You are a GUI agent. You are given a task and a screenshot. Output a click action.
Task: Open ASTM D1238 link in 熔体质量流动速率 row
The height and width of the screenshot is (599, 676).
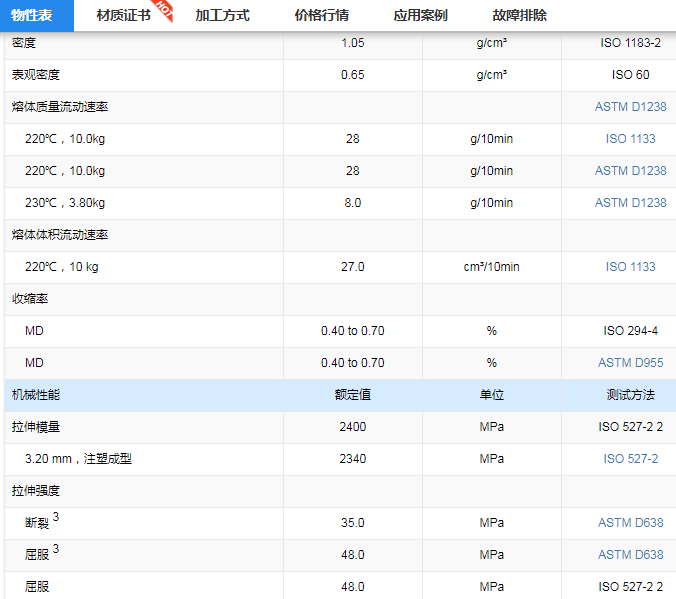coord(630,107)
